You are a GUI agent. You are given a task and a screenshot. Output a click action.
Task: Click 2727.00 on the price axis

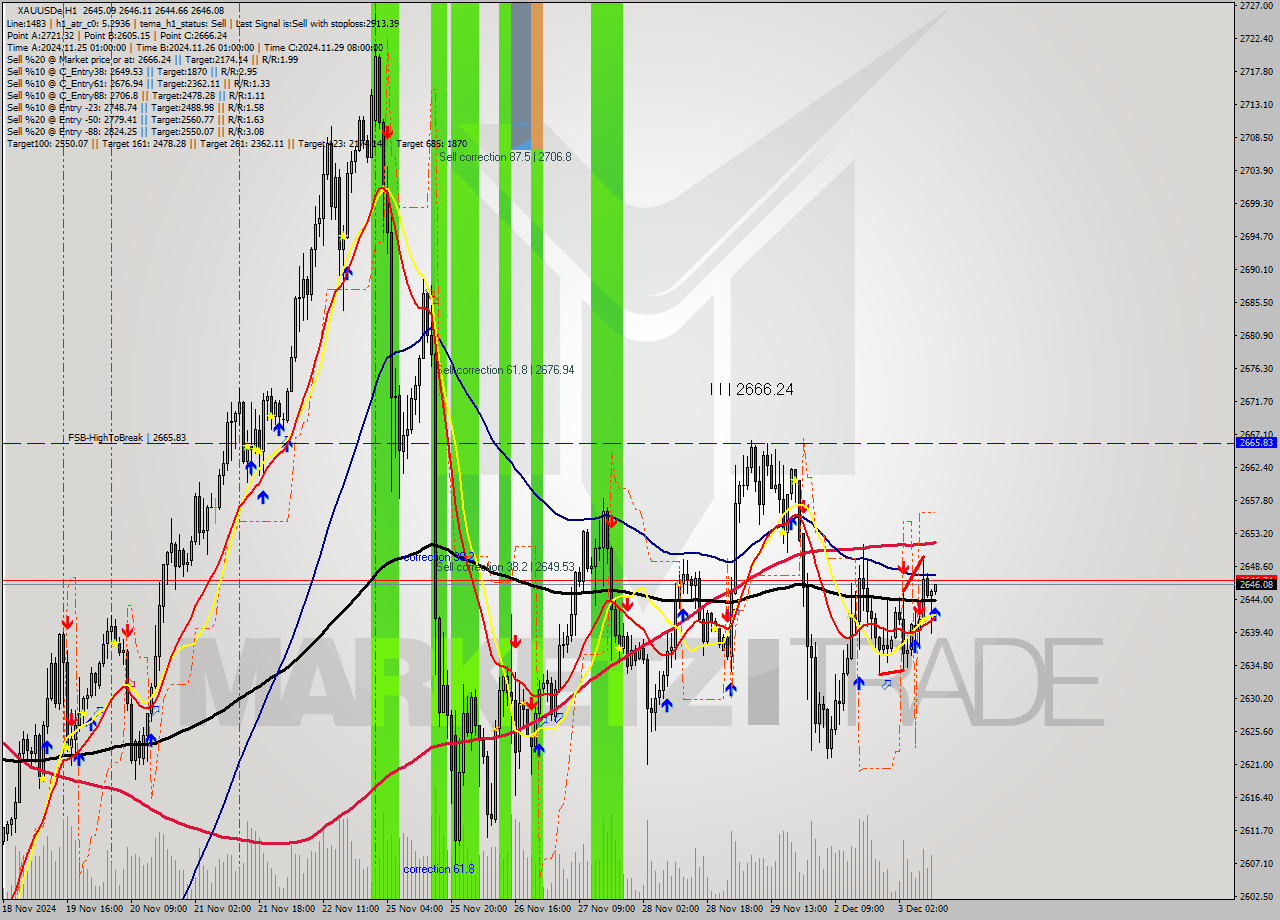1255,6
